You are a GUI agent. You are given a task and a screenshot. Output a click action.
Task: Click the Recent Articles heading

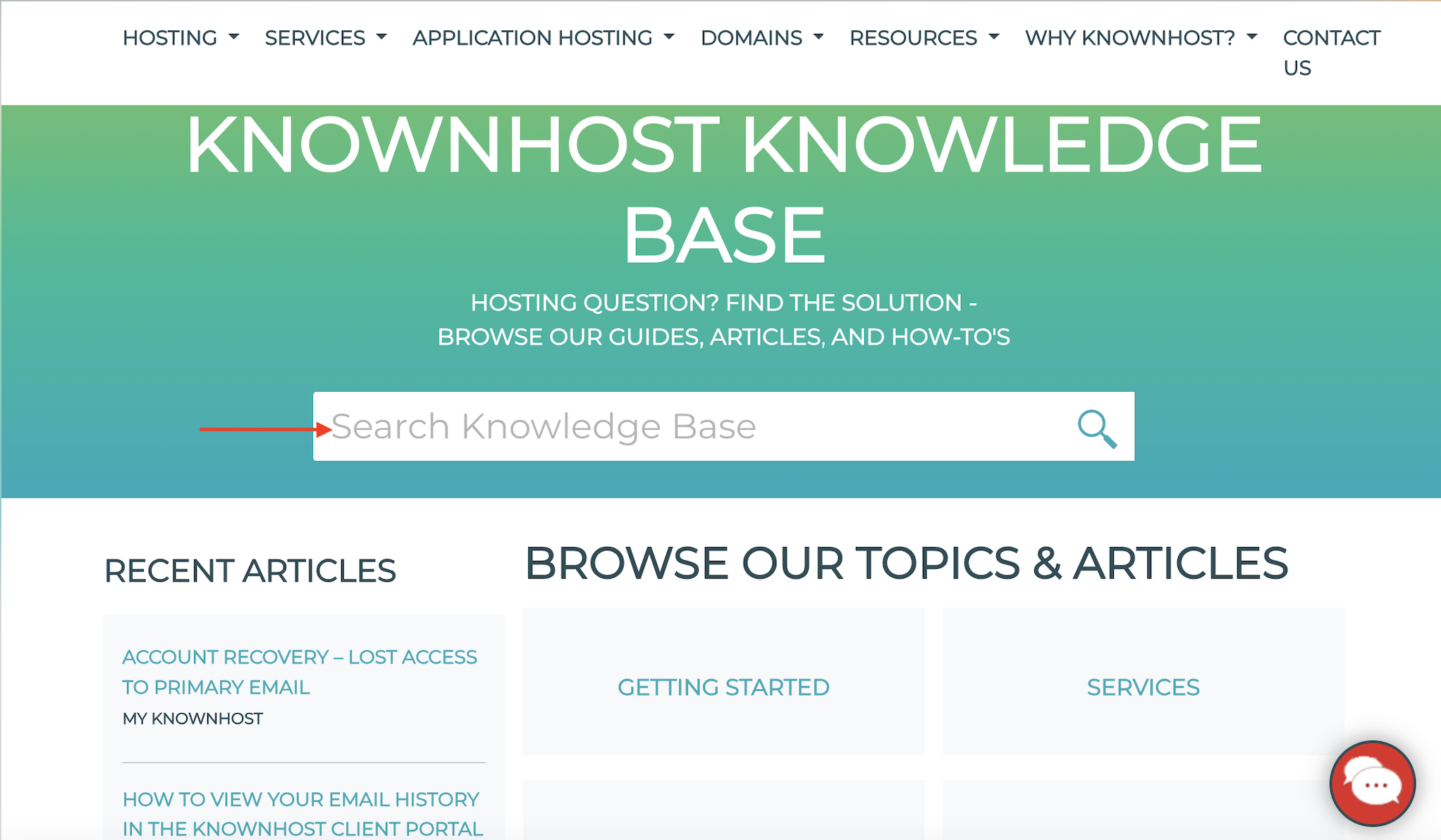click(x=250, y=571)
